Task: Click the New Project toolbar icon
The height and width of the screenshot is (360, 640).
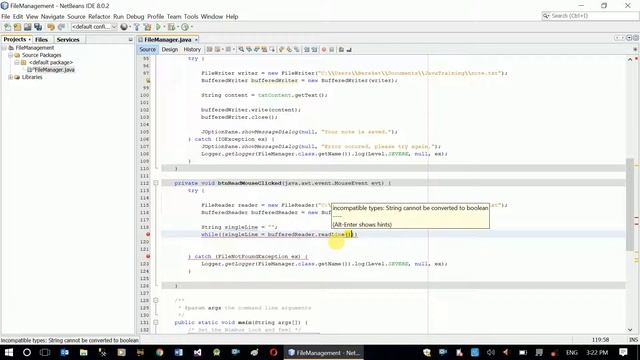Action: pyautogui.click(x=18, y=27)
